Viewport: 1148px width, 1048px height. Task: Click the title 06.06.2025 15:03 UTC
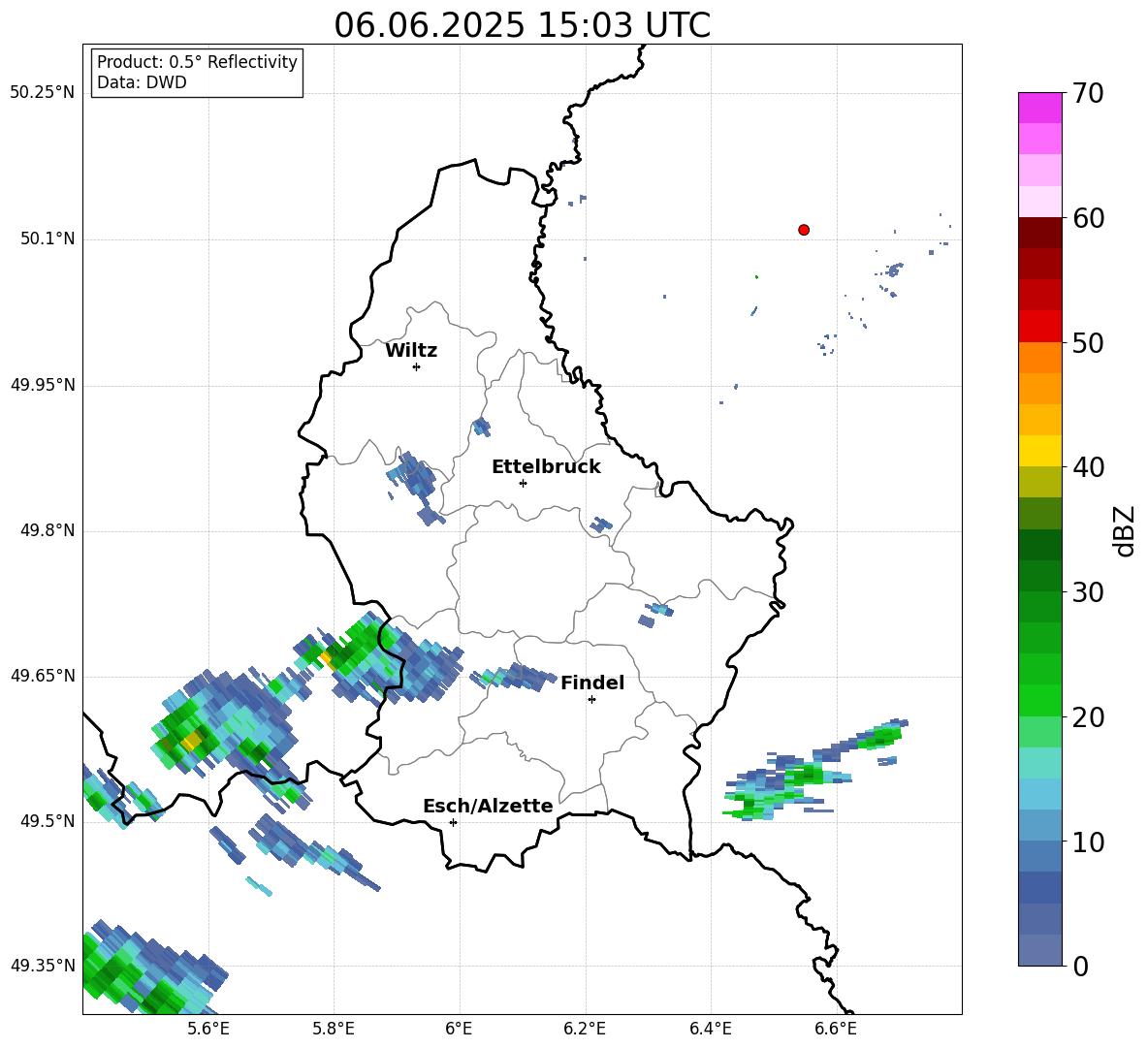(x=522, y=25)
